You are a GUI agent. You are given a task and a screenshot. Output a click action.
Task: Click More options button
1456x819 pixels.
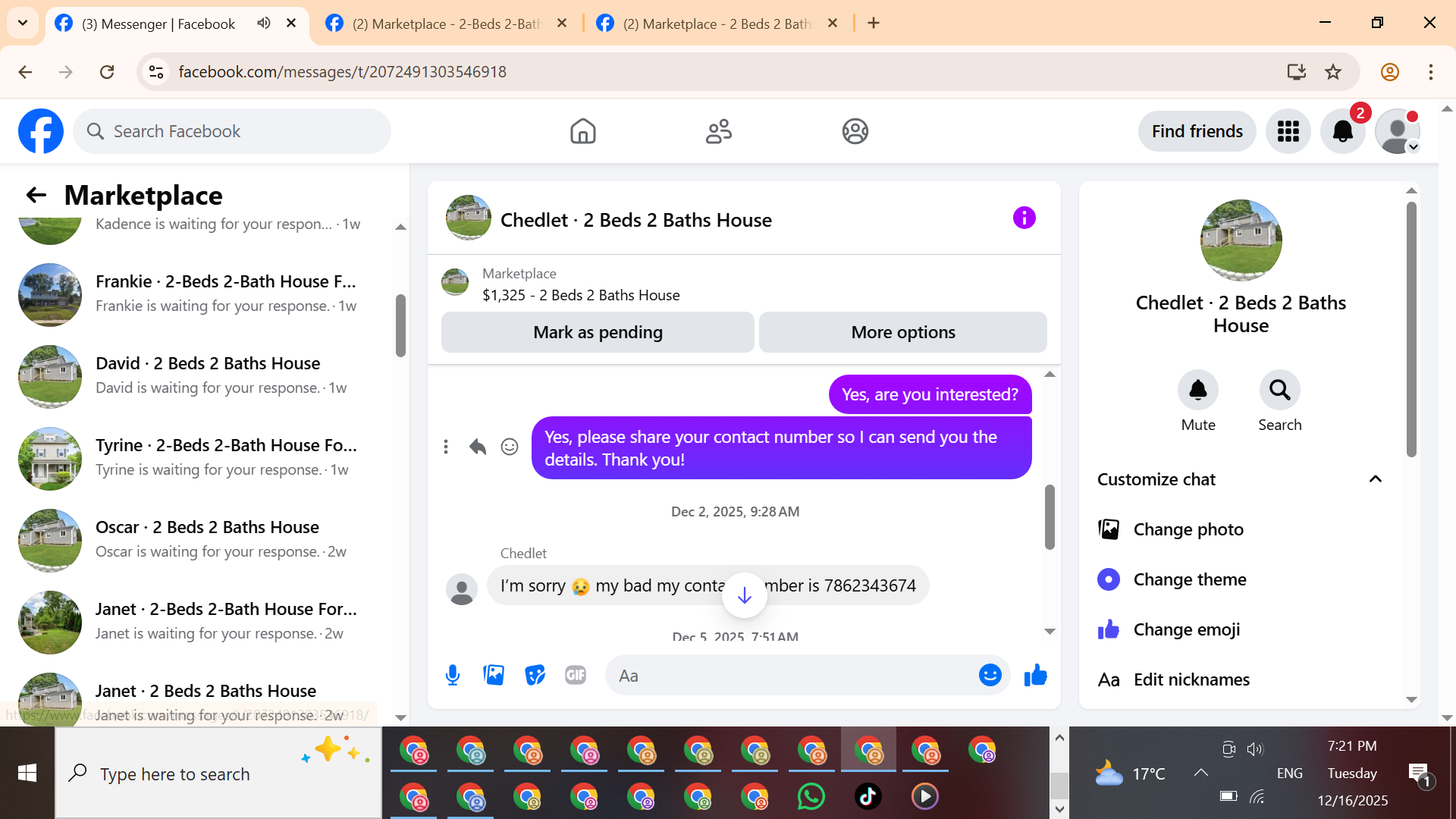click(903, 332)
